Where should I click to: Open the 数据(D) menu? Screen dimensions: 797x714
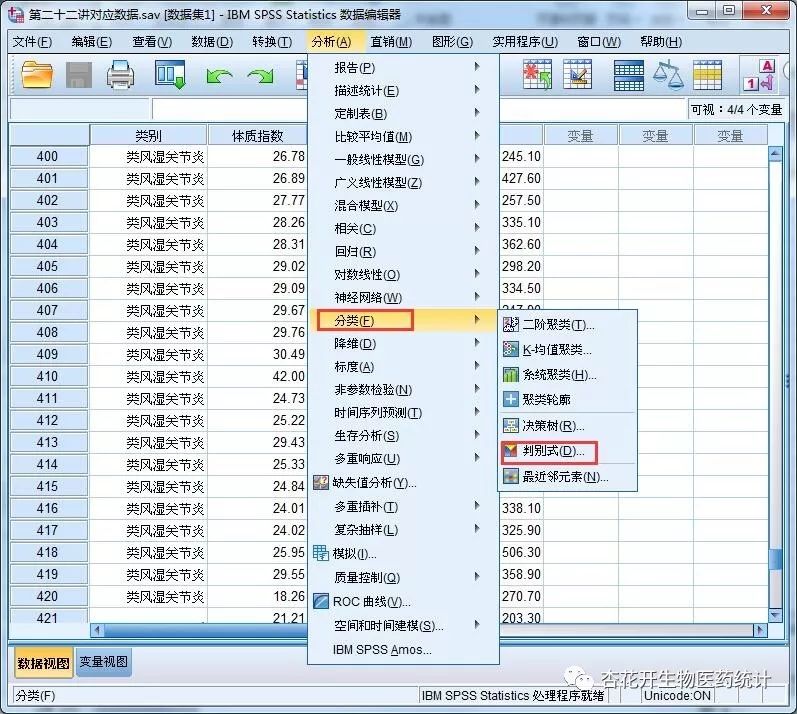pos(212,42)
